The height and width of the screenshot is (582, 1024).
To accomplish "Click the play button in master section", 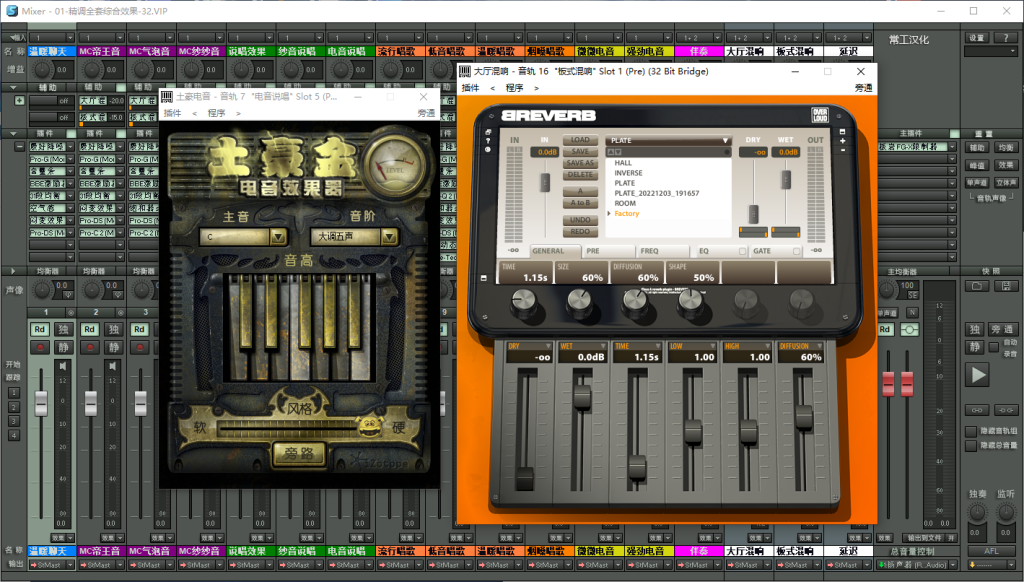I will click(x=977, y=375).
